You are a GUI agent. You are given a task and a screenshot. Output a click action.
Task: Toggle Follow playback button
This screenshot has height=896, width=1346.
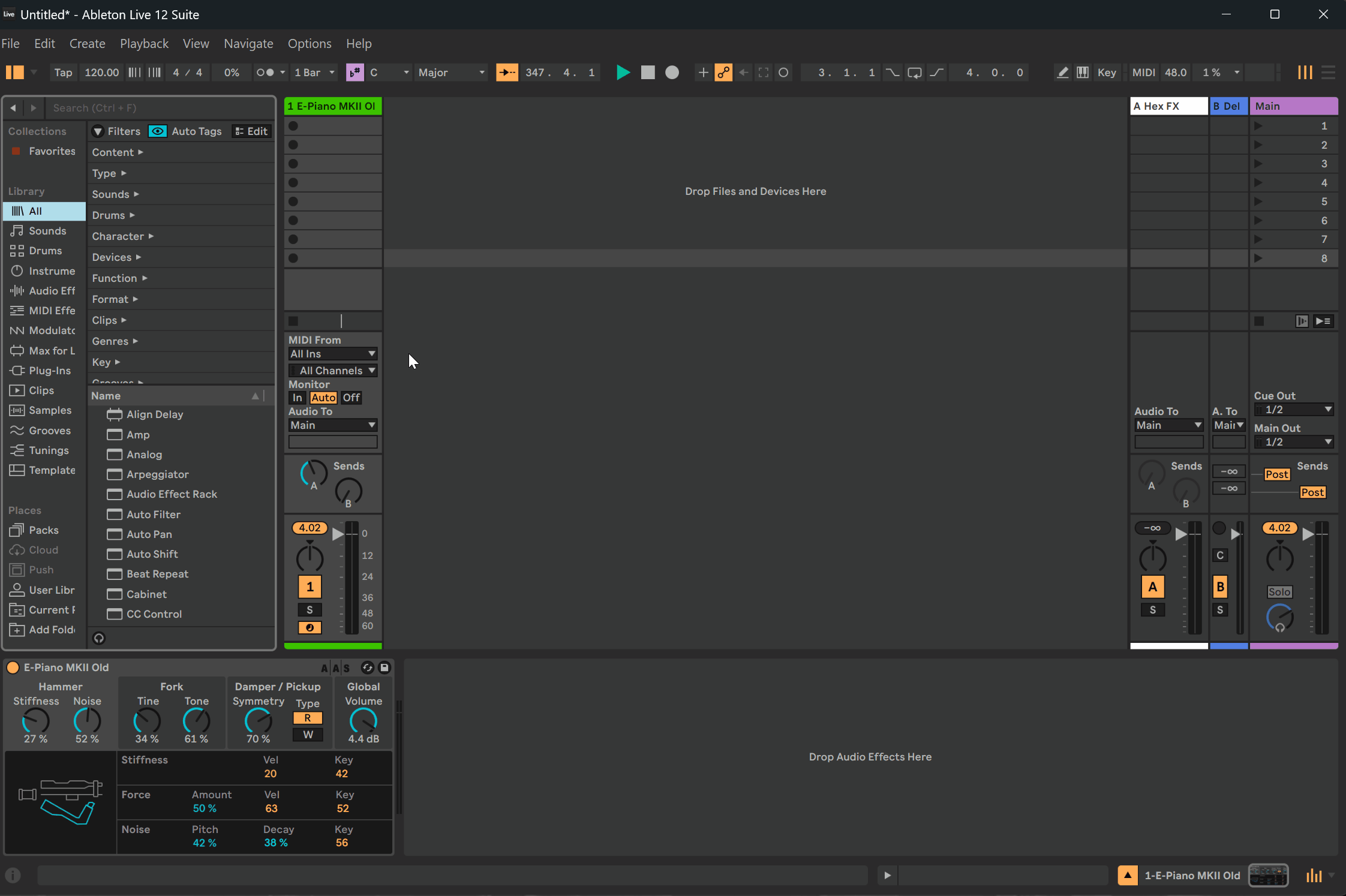pyautogui.click(x=507, y=73)
